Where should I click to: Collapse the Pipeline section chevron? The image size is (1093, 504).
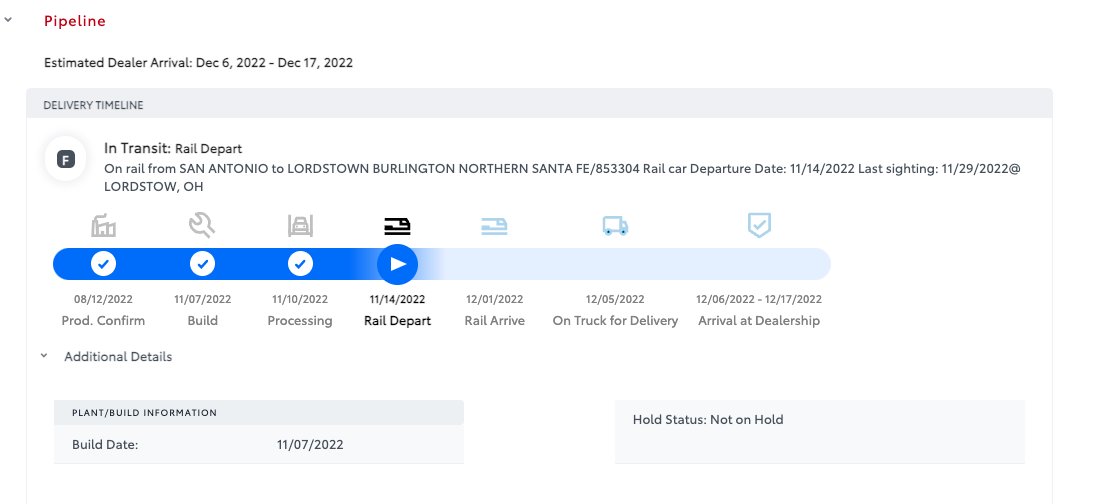[8, 20]
